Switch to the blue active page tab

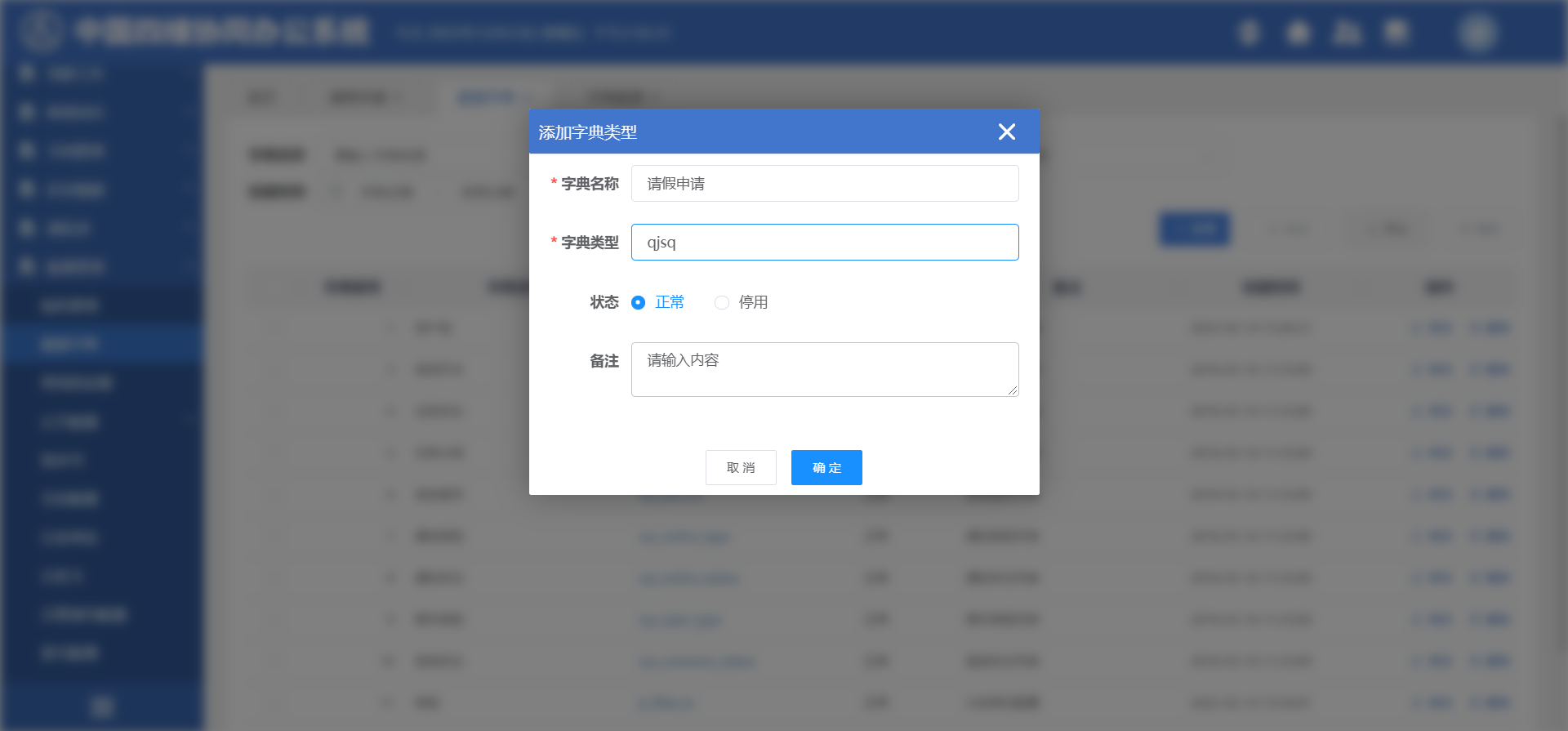487,98
